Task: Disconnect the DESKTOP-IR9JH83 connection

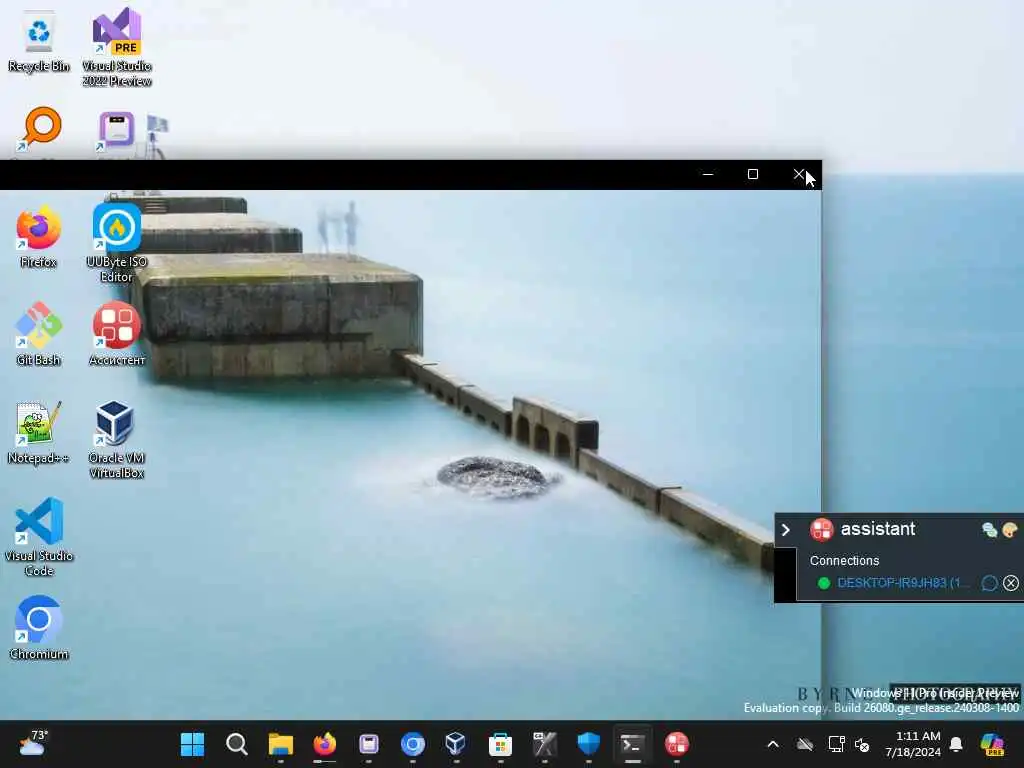Action: click(x=1010, y=583)
